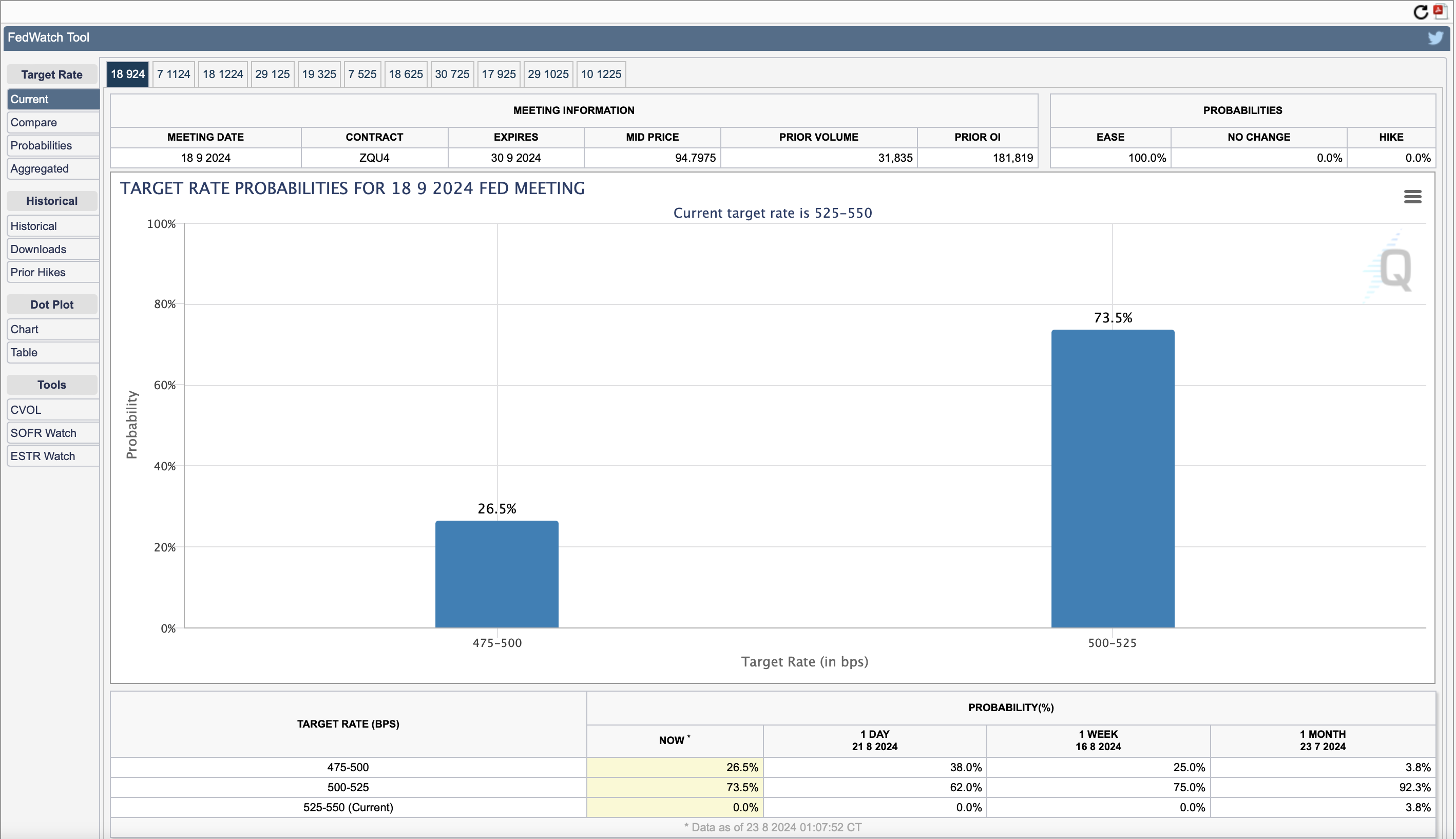Open the Historical sidebar item
The image size is (1456, 839).
(x=53, y=226)
